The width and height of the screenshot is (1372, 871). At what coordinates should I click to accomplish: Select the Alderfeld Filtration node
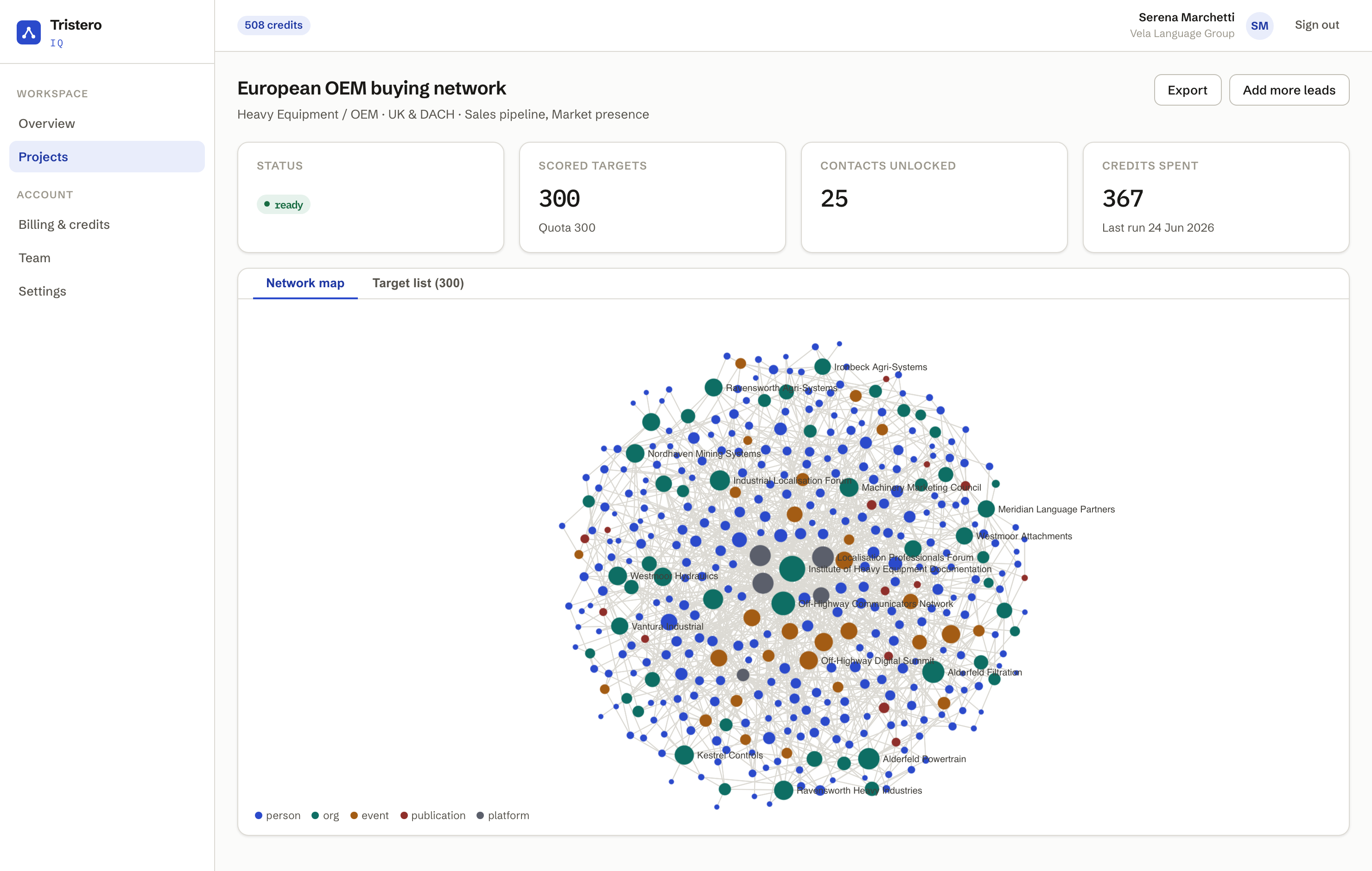(x=933, y=672)
